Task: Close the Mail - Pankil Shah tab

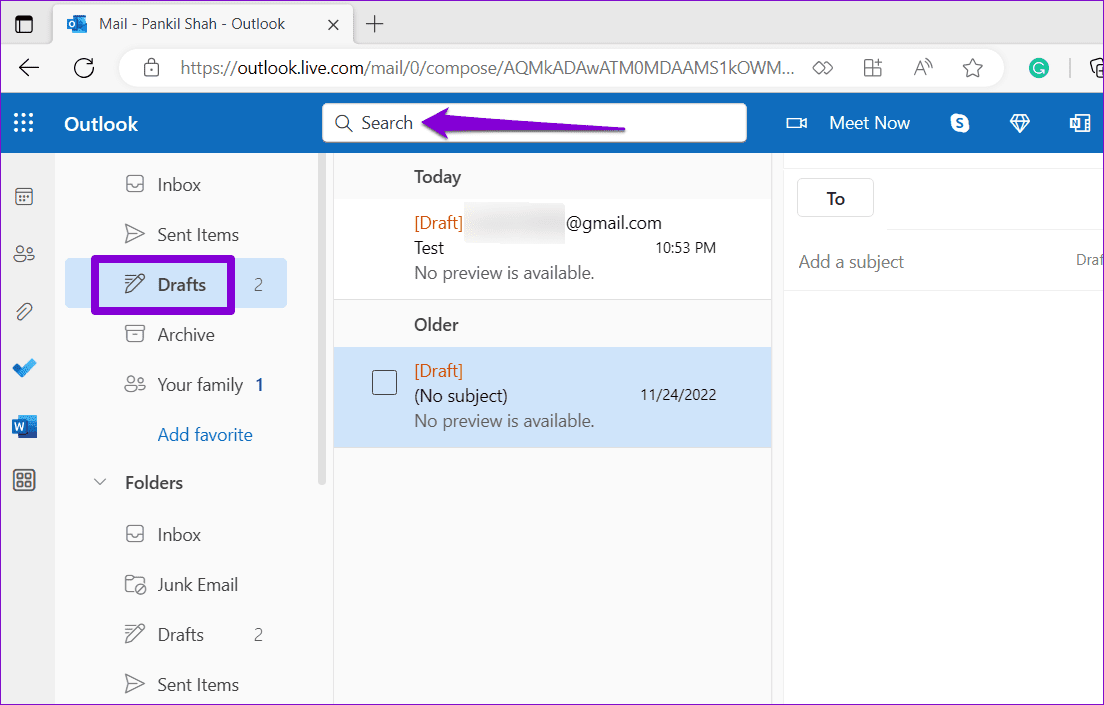Action: 333,25
